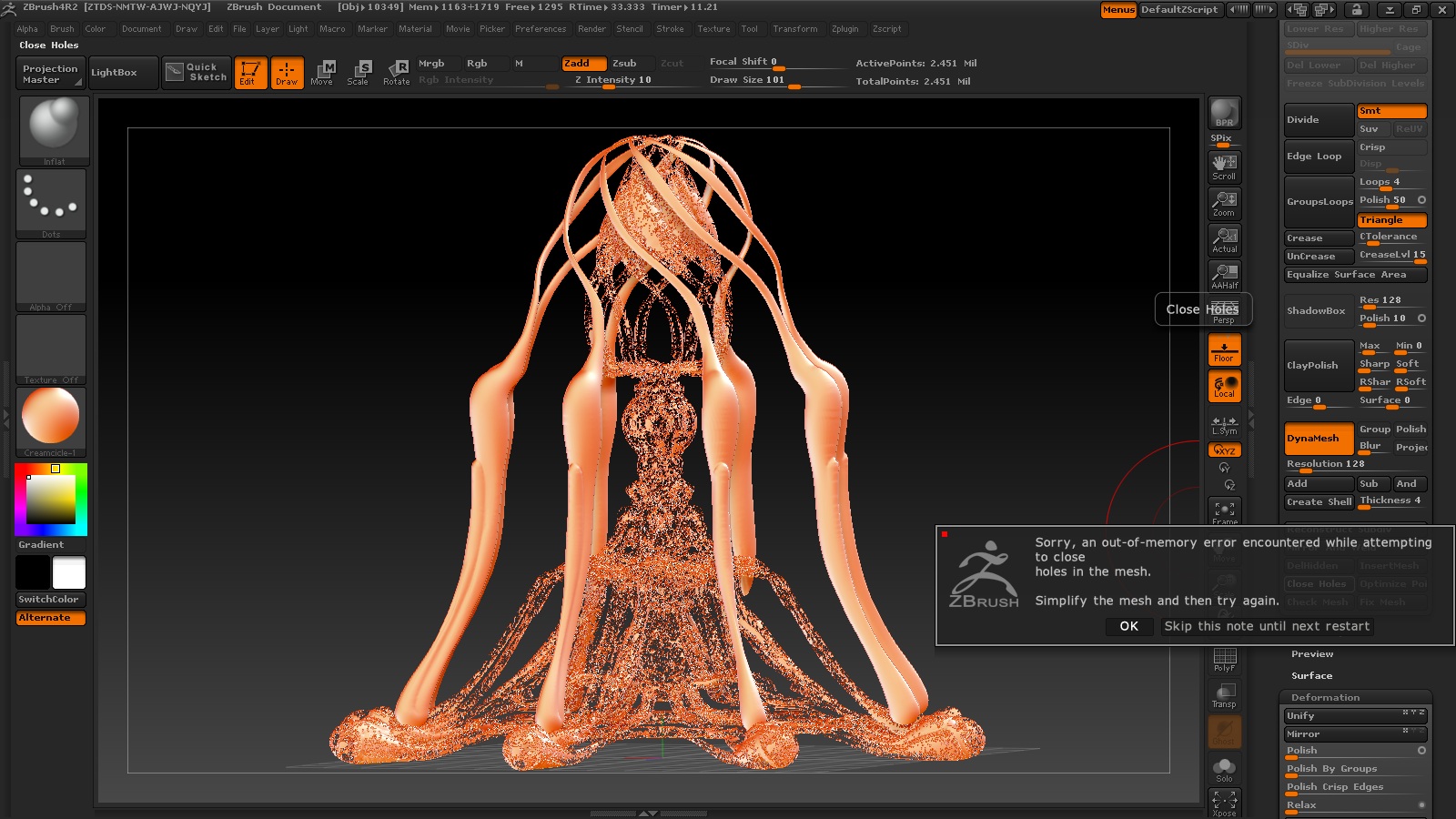
Task: Click the Create Shell button
Action: tap(1319, 502)
